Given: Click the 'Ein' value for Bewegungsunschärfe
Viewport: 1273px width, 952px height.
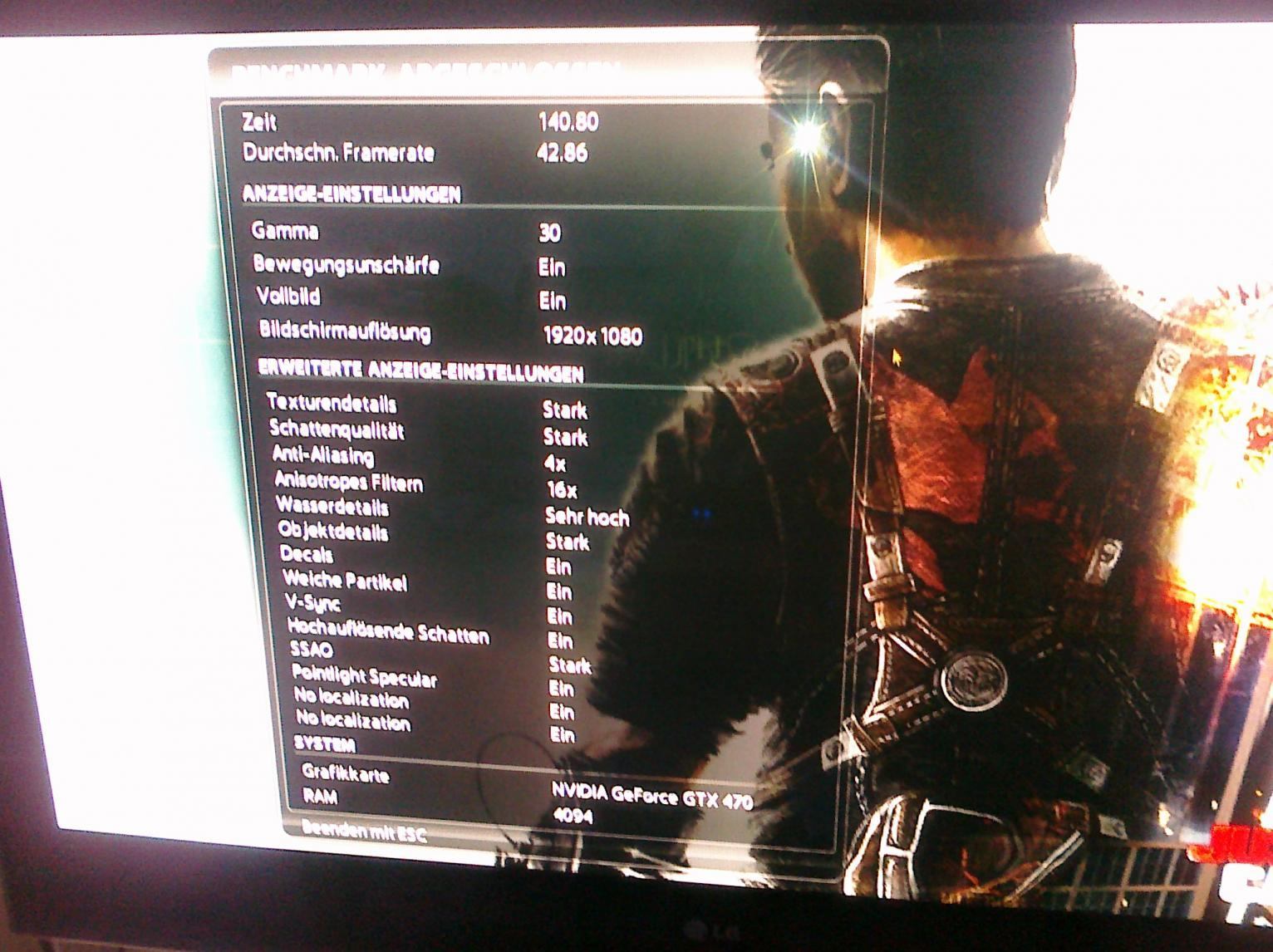Looking at the screenshot, I should pos(552,267).
